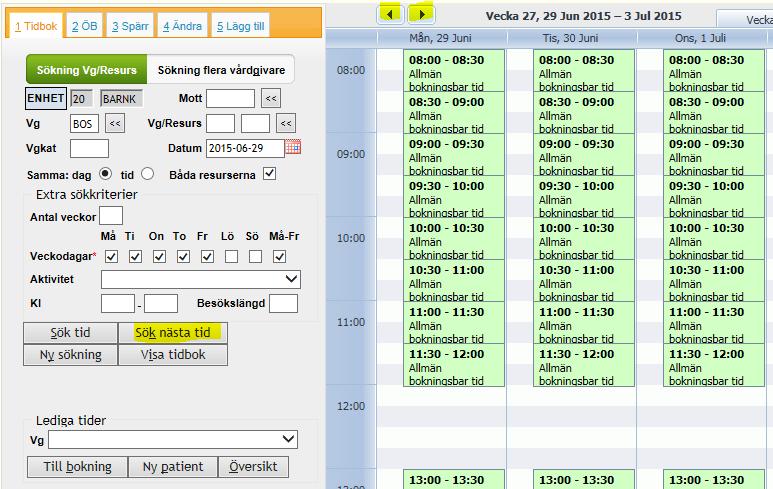Screen dimensions: 773x489
Task: Select Monday 08:00 - 08:30 bookable slot
Action: pyautogui.click(x=454, y=70)
